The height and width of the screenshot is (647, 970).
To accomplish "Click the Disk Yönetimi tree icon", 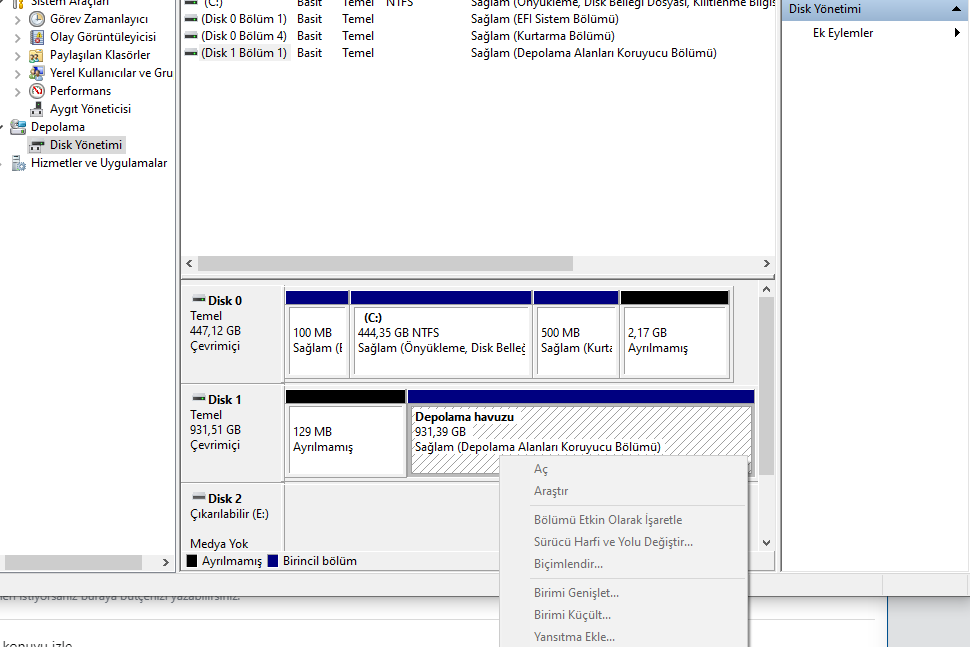I will click(x=37, y=145).
